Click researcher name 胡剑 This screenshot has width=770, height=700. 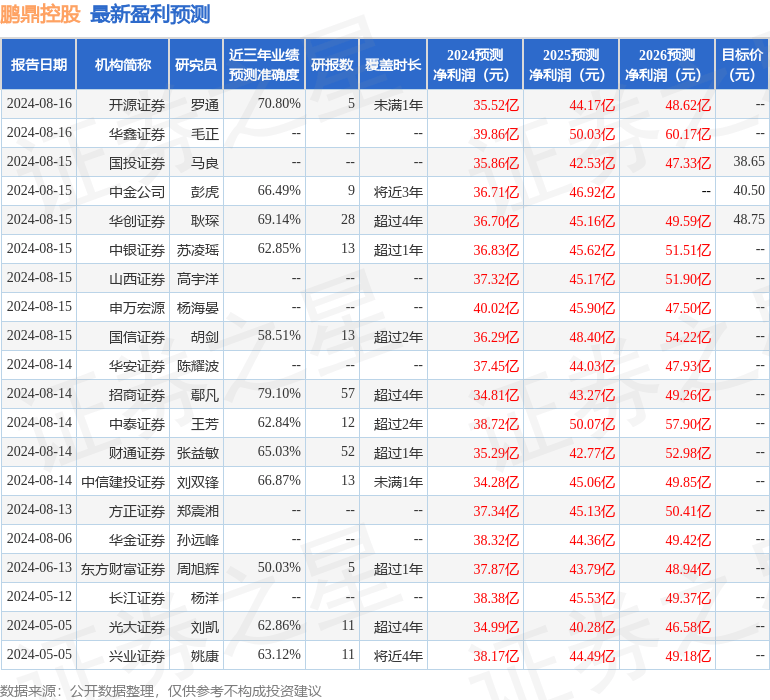point(205,336)
